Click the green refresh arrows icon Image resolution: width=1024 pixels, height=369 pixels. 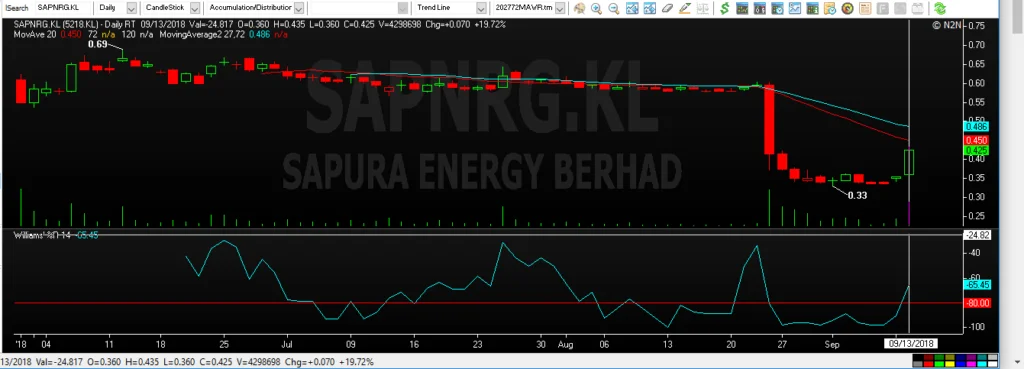[940, 8]
